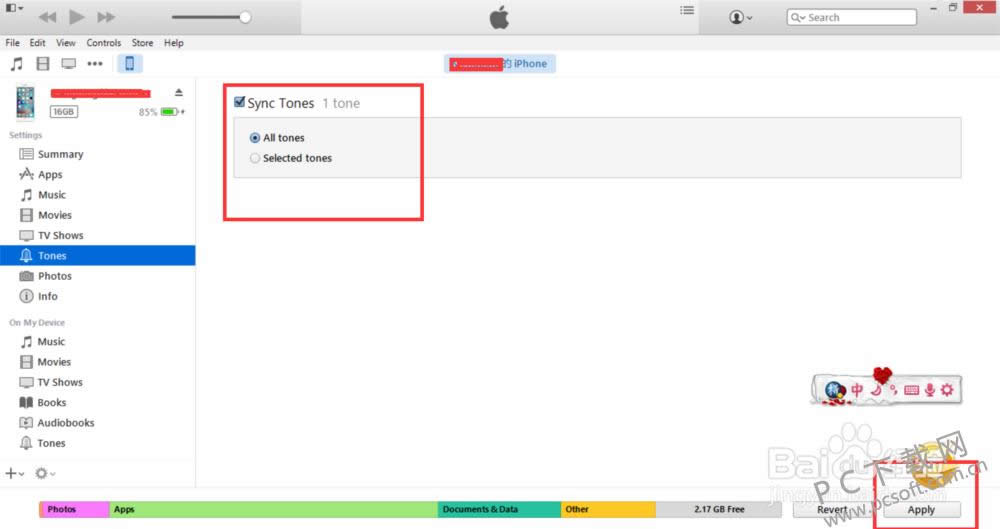Open the gear actions dropdown at bottom-left
The width and height of the screenshot is (1000, 529).
click(45, 473)
